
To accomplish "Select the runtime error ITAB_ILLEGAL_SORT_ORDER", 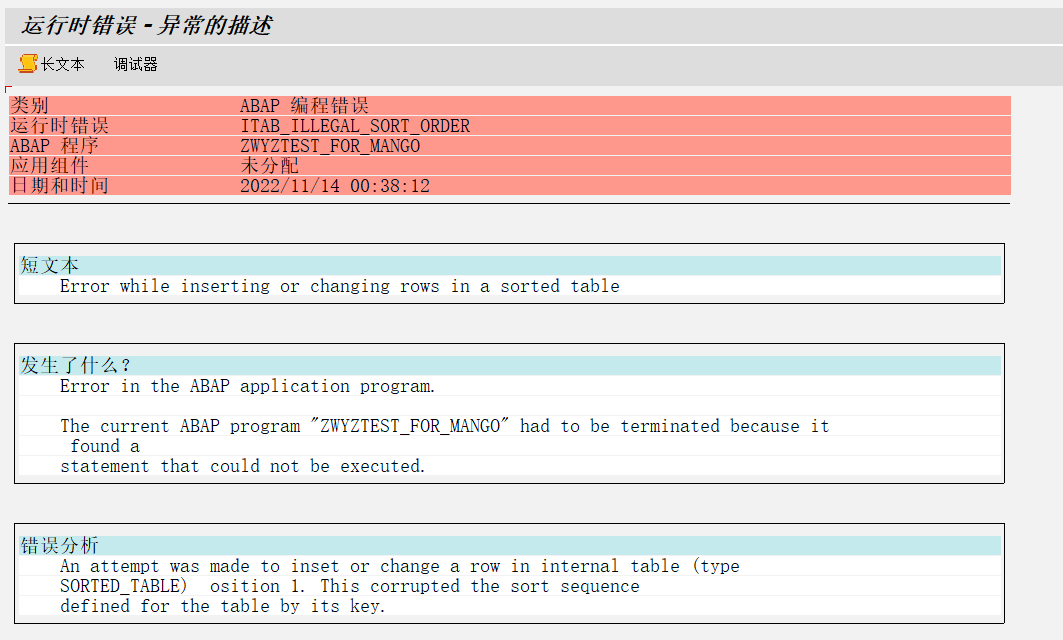I will pyautogui.click(x=355, y=125).
